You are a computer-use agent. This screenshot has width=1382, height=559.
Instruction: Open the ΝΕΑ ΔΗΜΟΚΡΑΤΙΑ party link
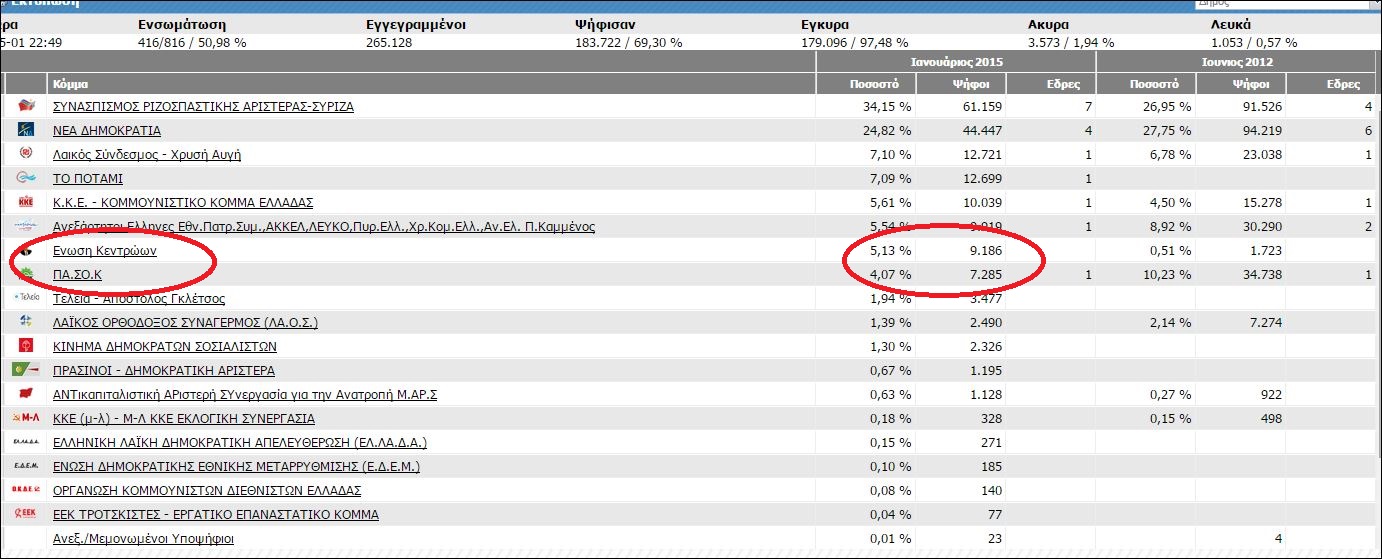(107, 130)
